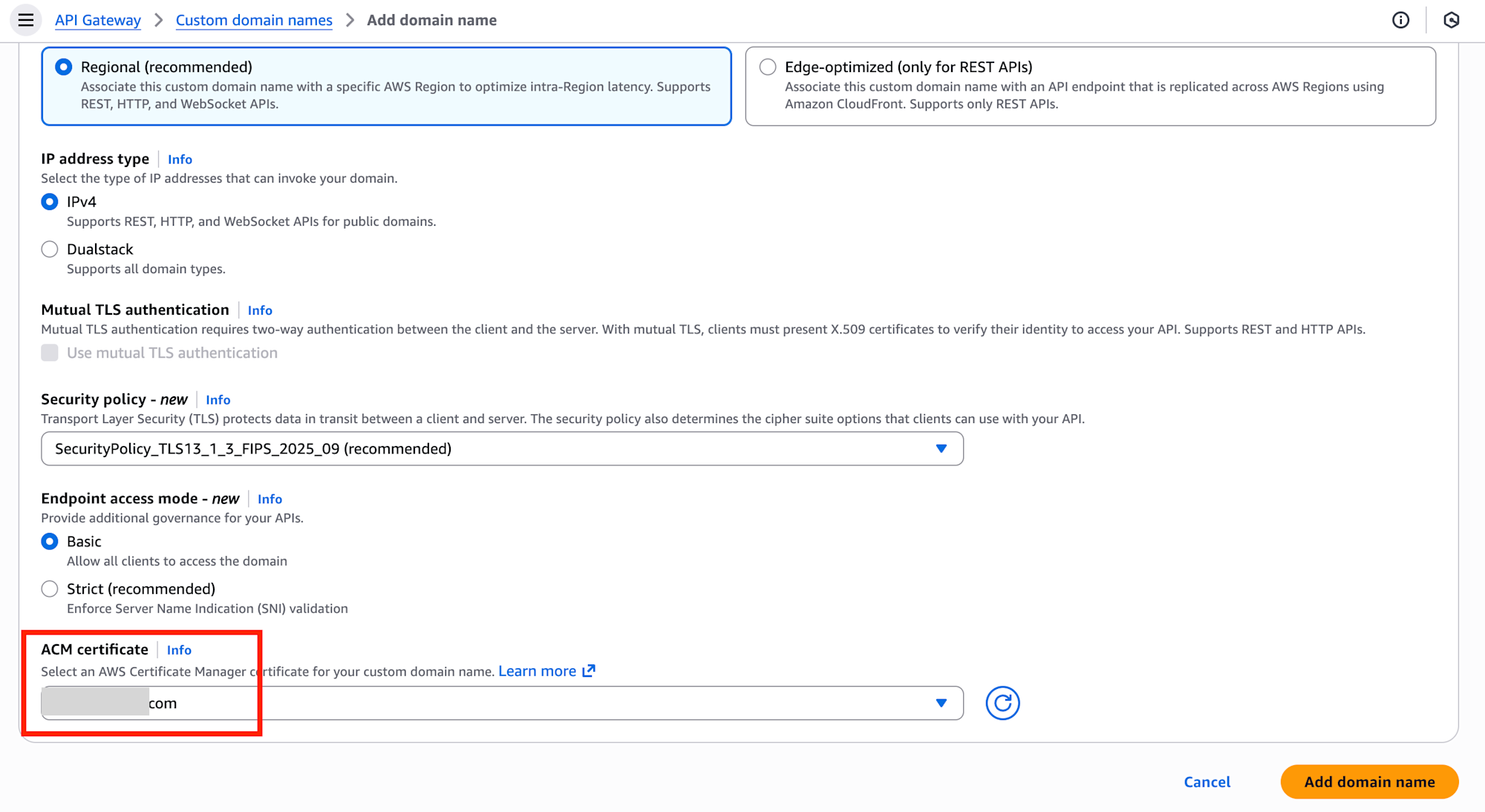Navigate to Custom domain names breadcrumb
1485x812 pixels.
point(254,20)
